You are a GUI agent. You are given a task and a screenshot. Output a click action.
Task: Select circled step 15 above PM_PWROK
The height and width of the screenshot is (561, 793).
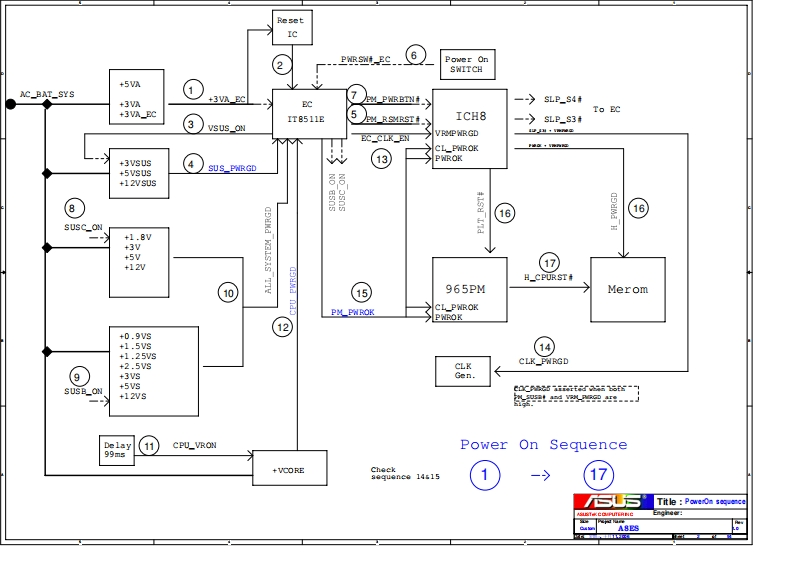(361, 293)
